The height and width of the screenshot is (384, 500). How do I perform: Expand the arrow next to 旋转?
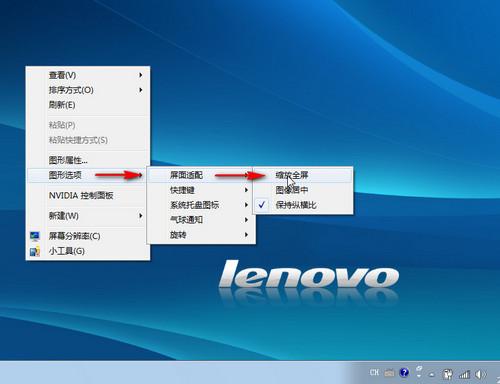(246, 235)
